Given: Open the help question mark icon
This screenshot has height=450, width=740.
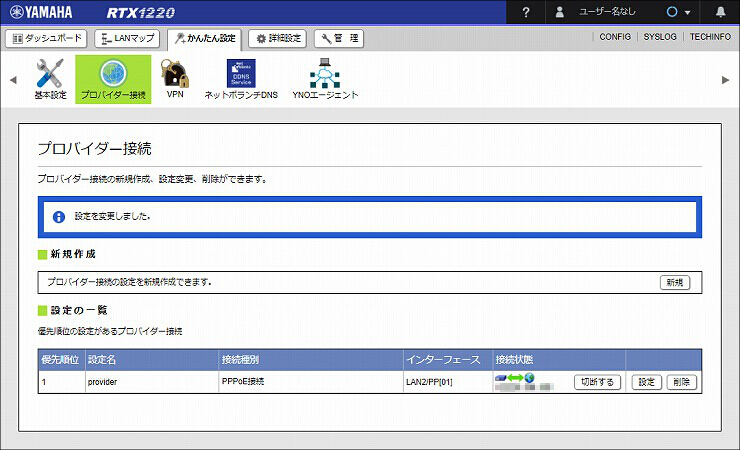Looking at the screenshot, I should [526, 12].
